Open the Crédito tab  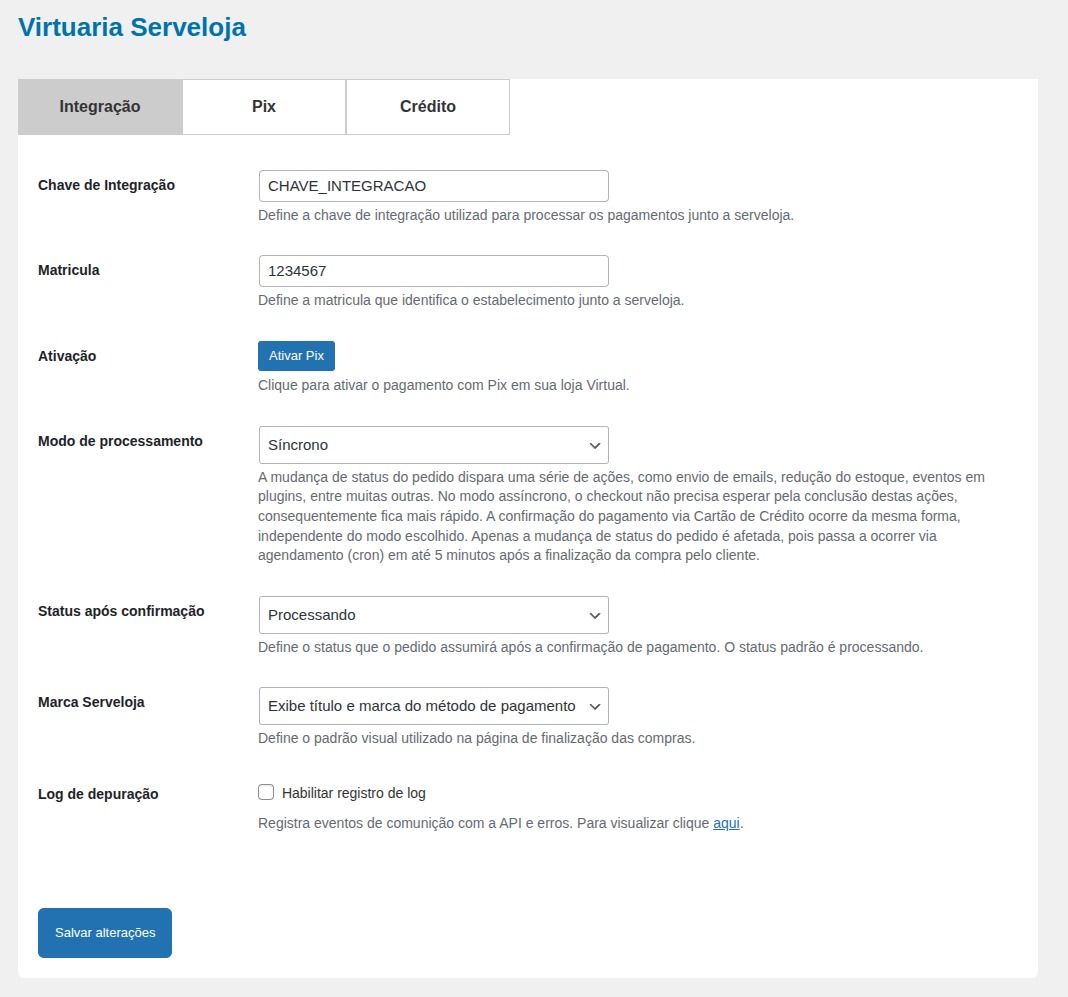[x=428, y=107]
